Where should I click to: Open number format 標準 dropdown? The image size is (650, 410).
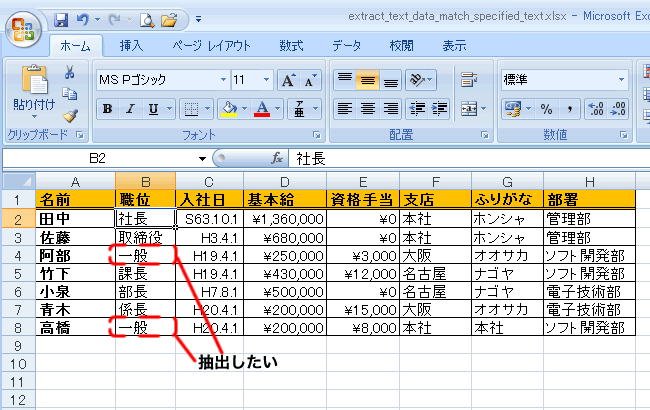click(x=621, y=80)
